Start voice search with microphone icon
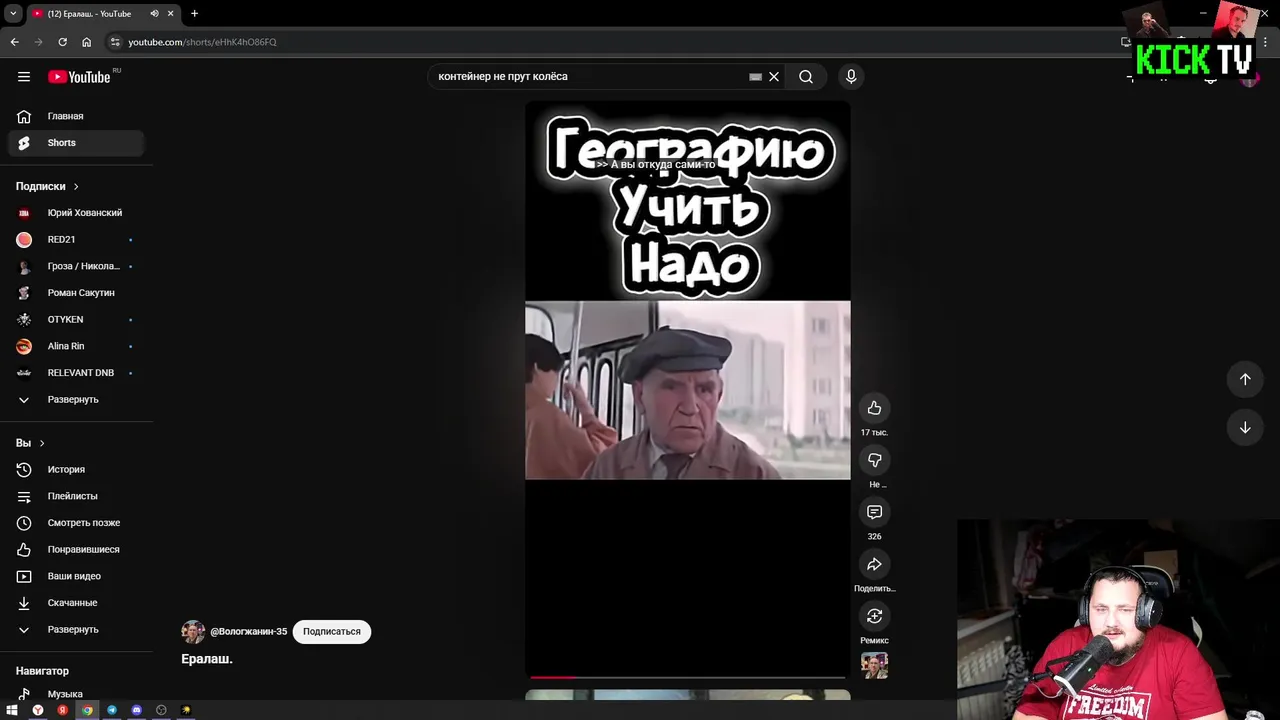This screenshot has height=720, width=1280. click(x=851, y=76)
